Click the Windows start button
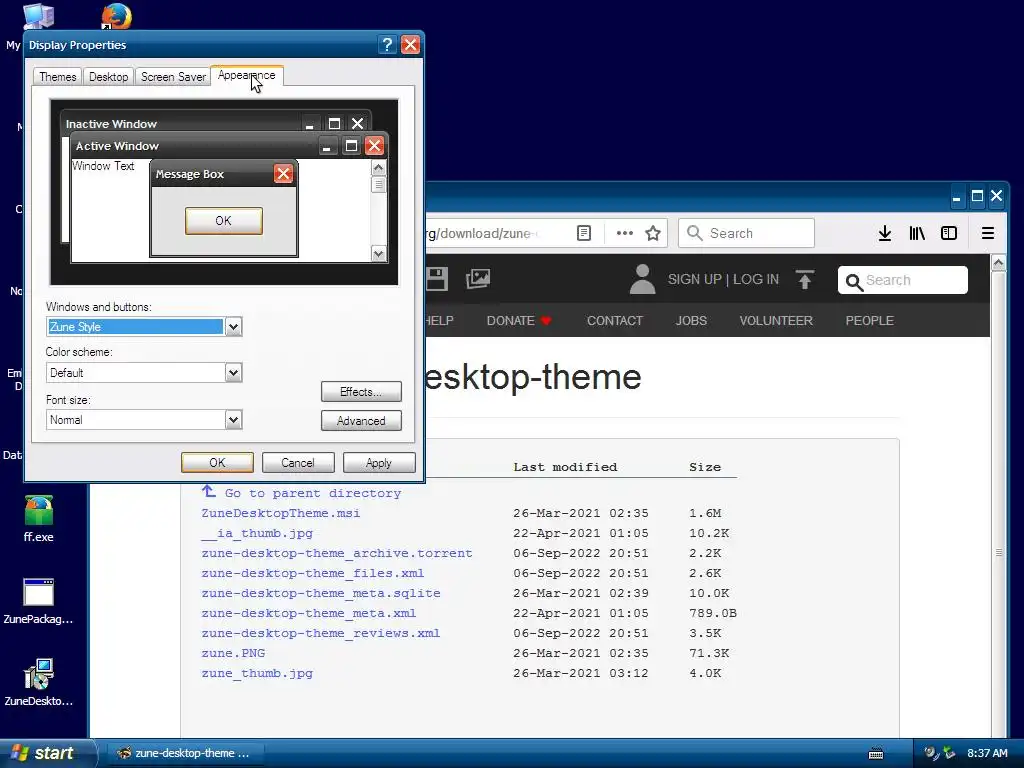Screen dimensions: 1024x768 [x=48, y=753]
